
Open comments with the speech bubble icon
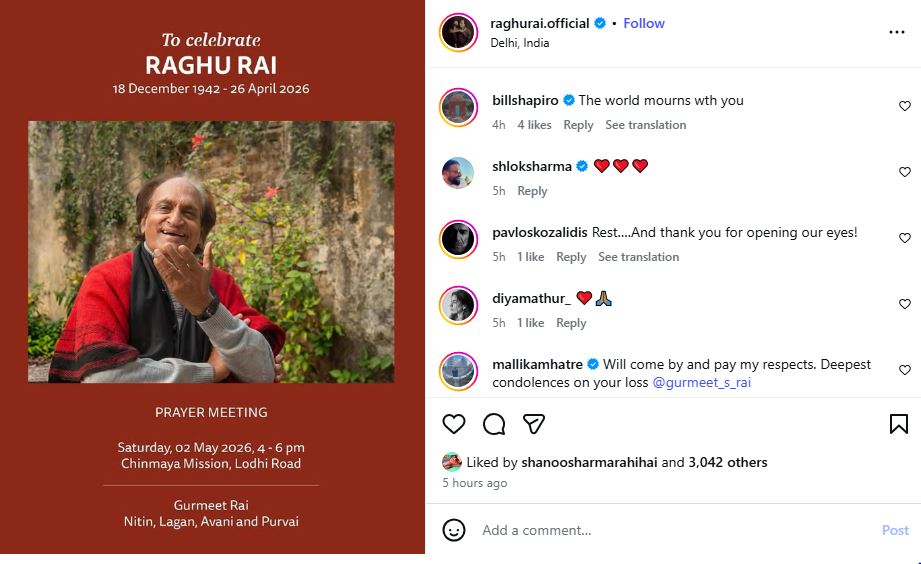pos(494,424)
